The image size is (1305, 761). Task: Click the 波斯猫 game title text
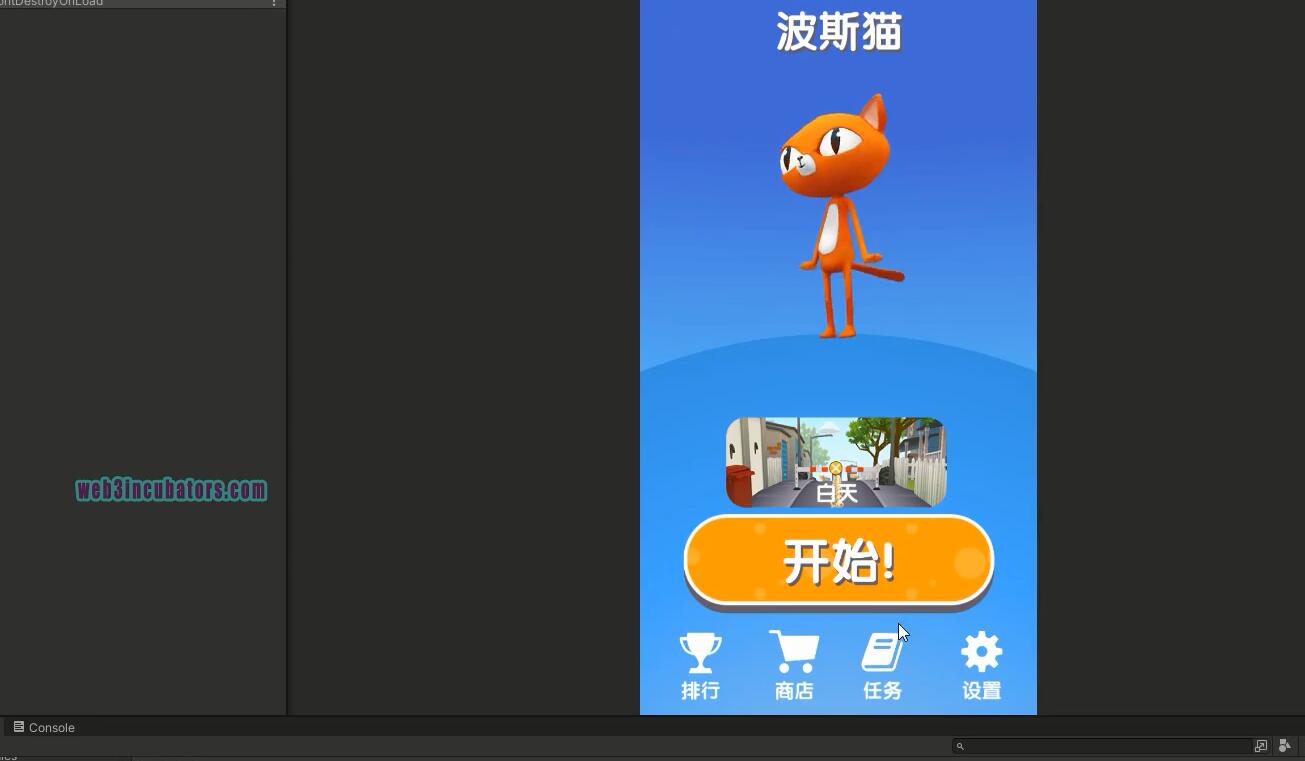pos(836,31)
